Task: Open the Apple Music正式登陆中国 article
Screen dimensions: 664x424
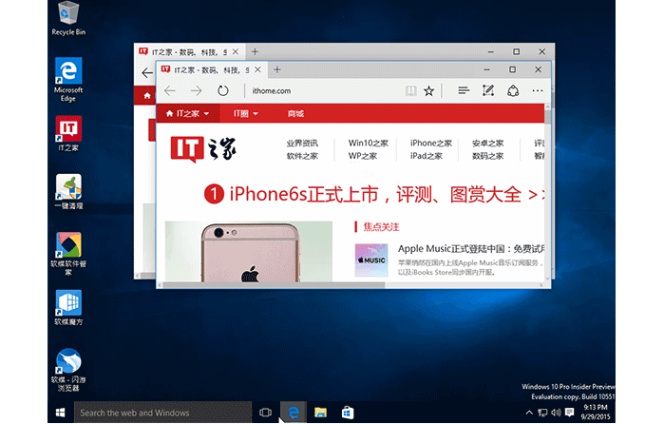Action: click(x=471, y=249)
